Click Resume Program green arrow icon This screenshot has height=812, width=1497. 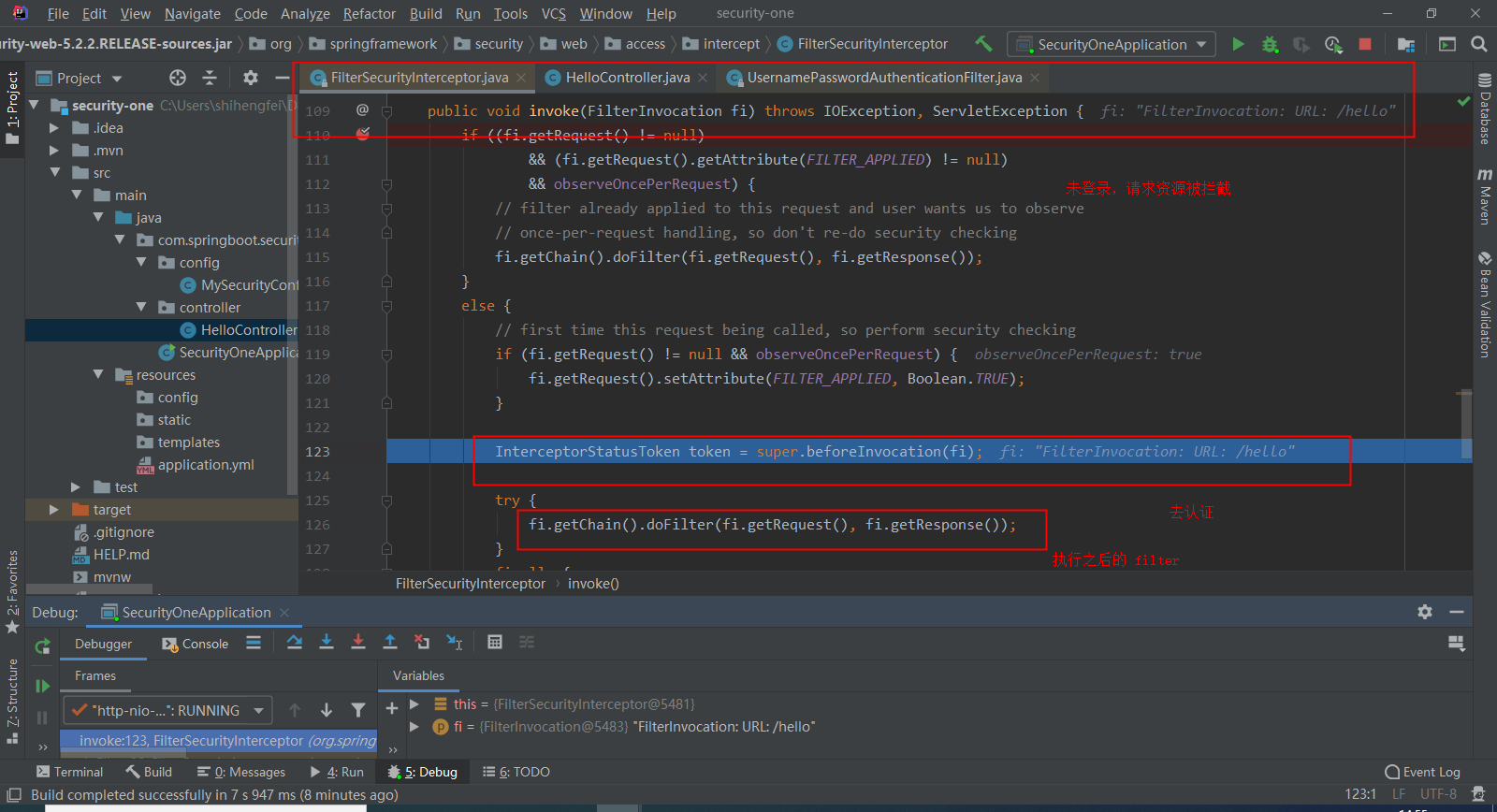click(42, 686)
